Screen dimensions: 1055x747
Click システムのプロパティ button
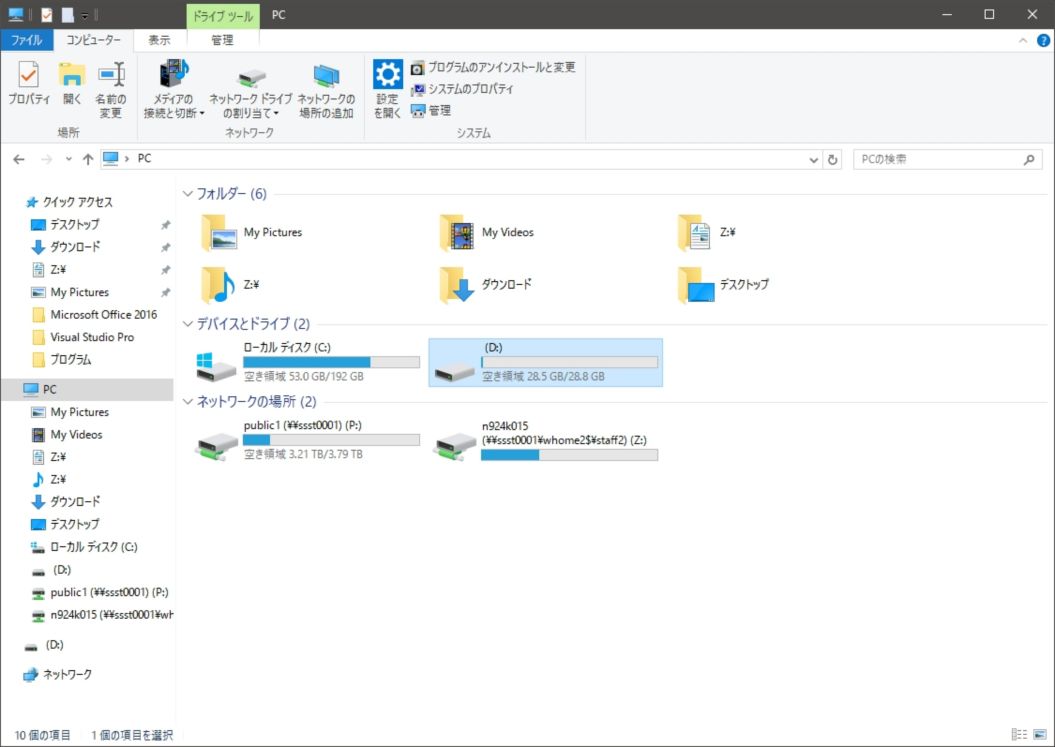470,89
